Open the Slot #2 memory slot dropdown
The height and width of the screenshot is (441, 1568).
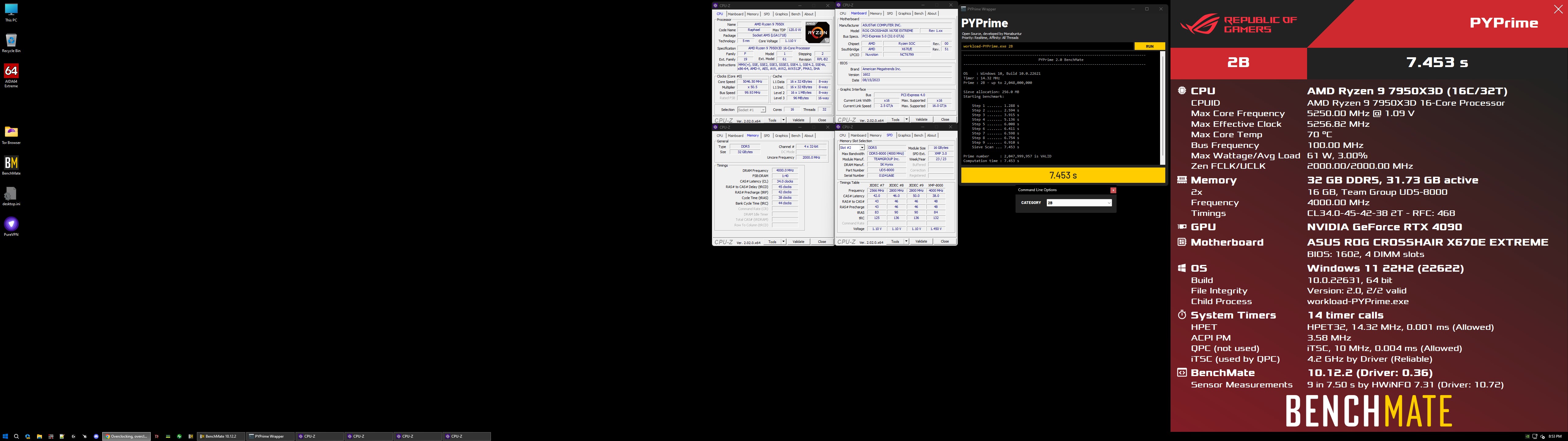[852, 148]
